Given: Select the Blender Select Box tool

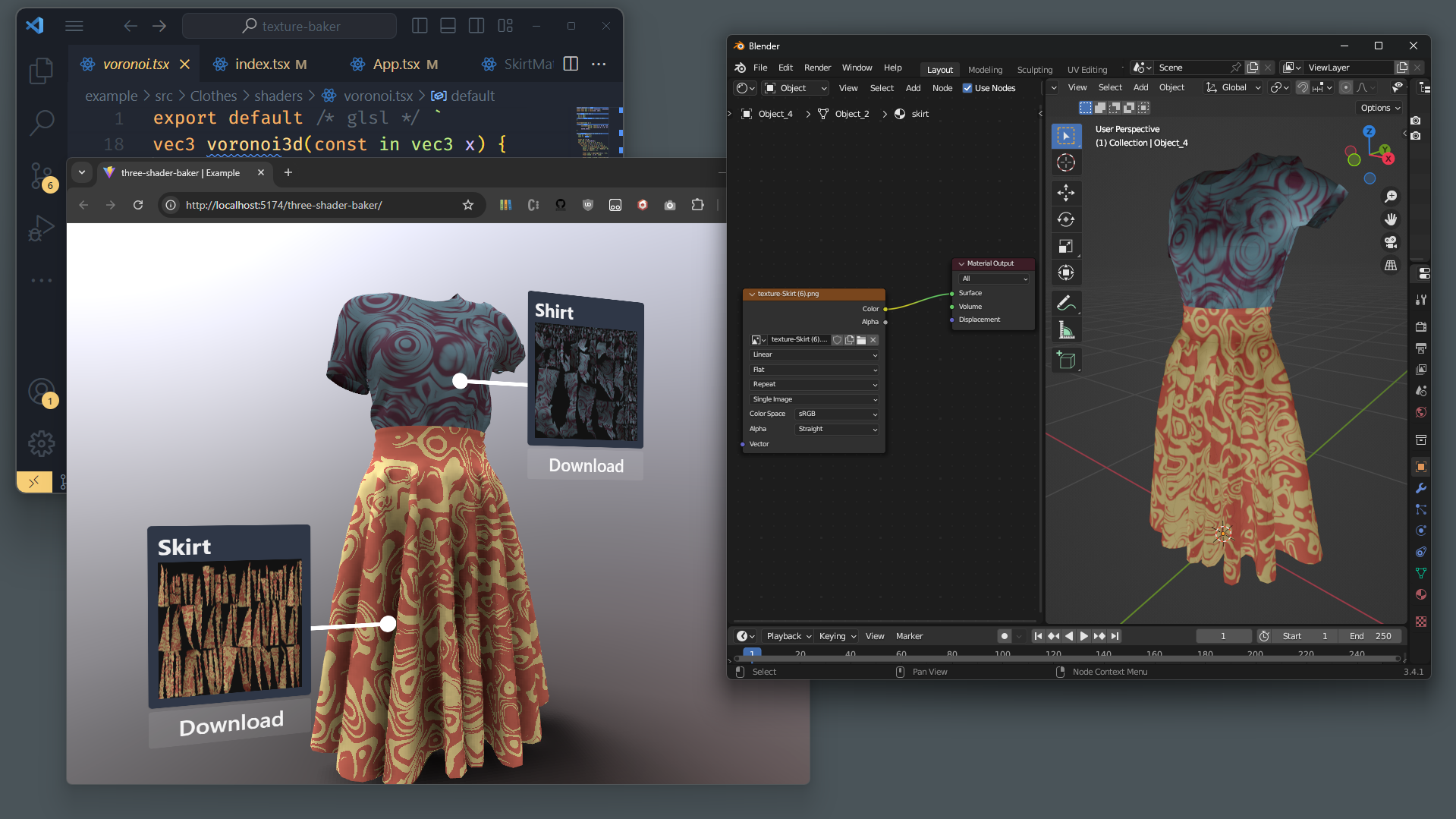Looking at the screenshot, I should pyautogui.click(x=1066, y=136).
